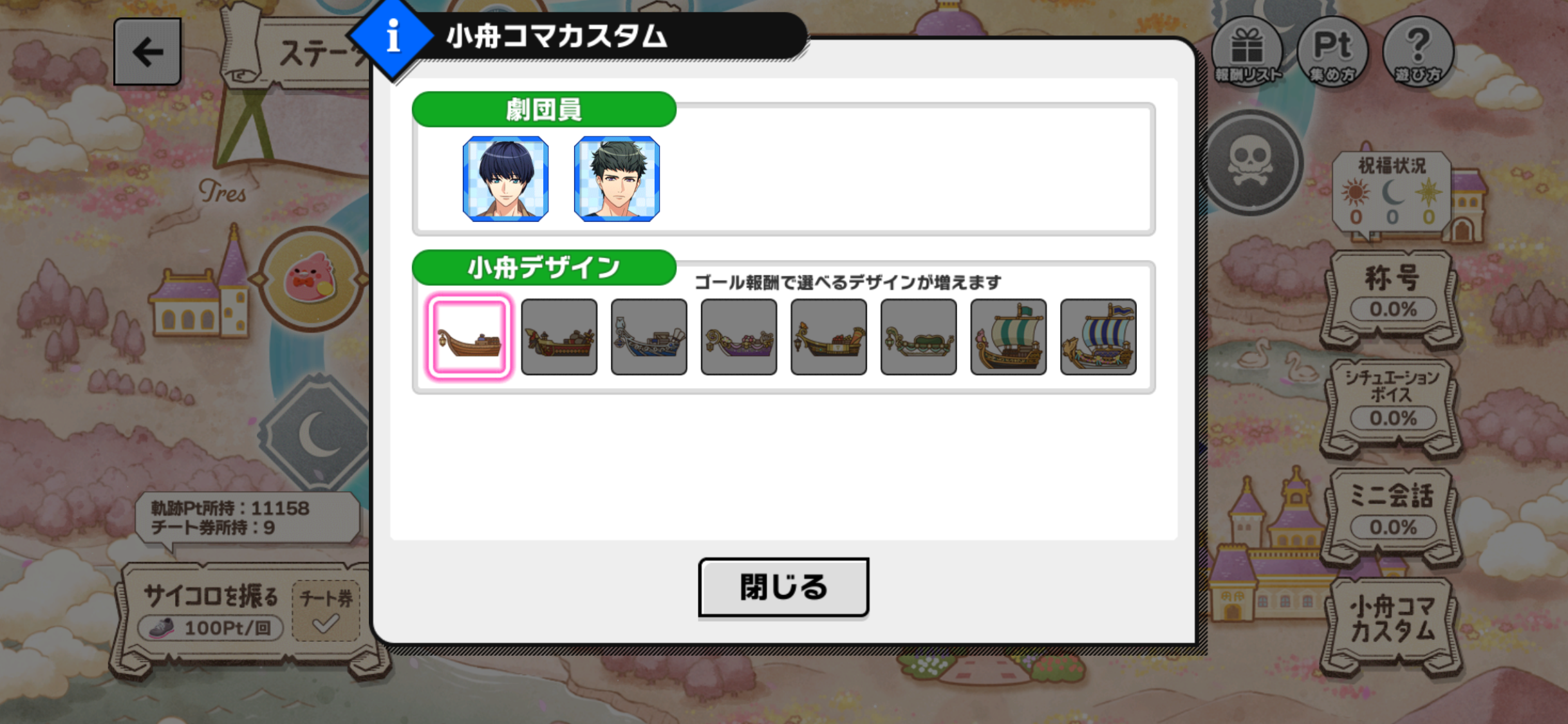Image resolution: width=1568 pixels, height=724 pixels.
Task: Open the 遊び方 help icon
Action: [1417, 51]
